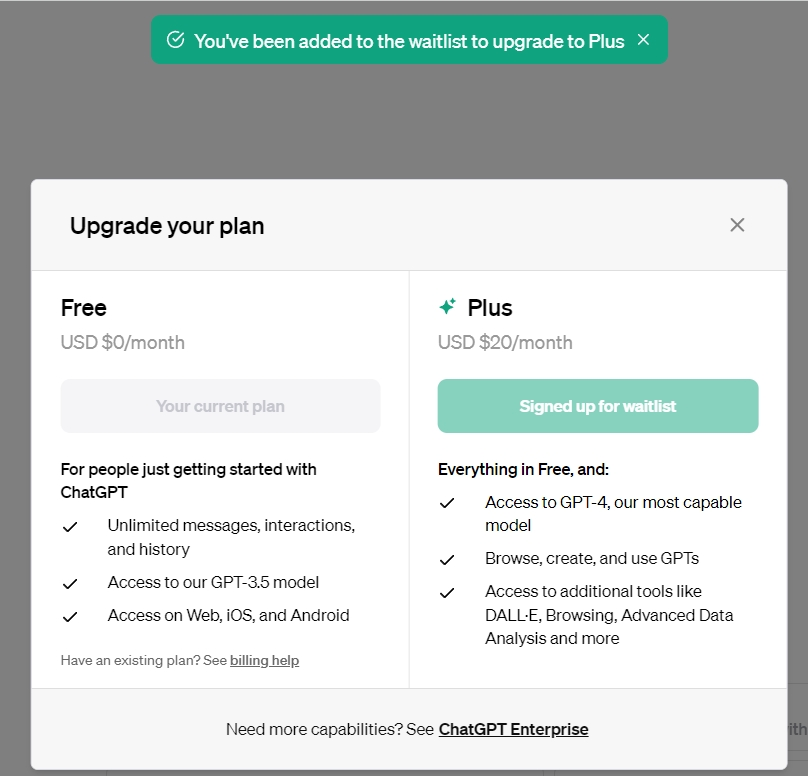The width and height of the screenshot is (808, 776).
Task: Open the billing help link
Action: (264, 660)
